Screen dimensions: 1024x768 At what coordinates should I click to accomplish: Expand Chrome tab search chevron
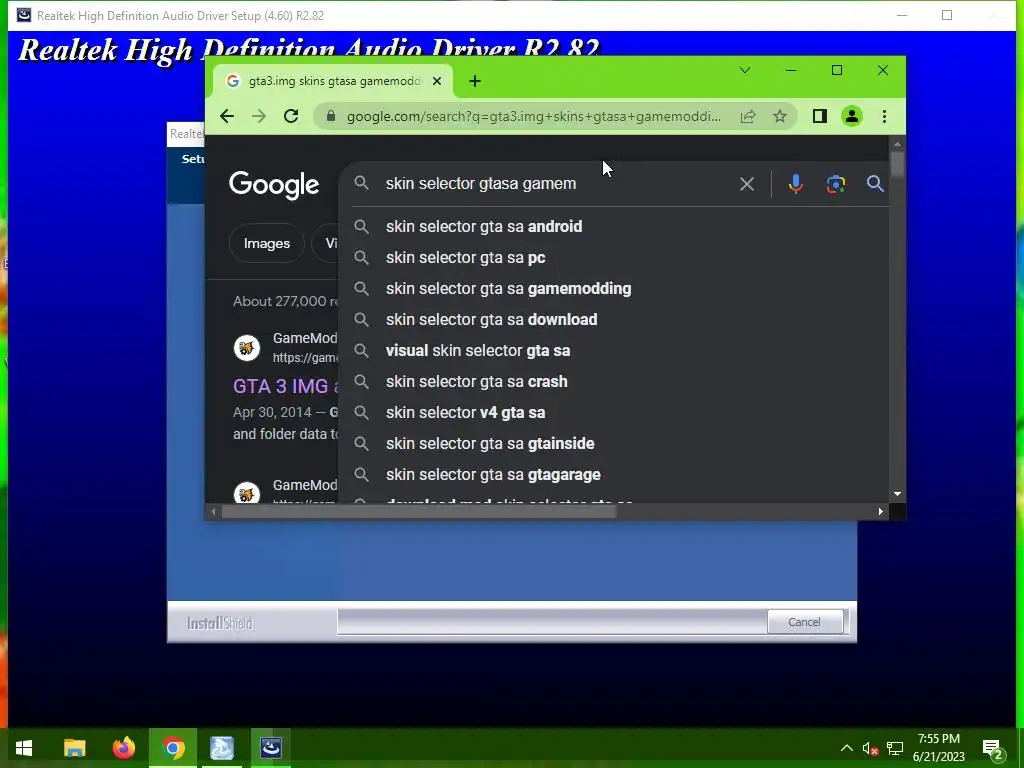744,70
